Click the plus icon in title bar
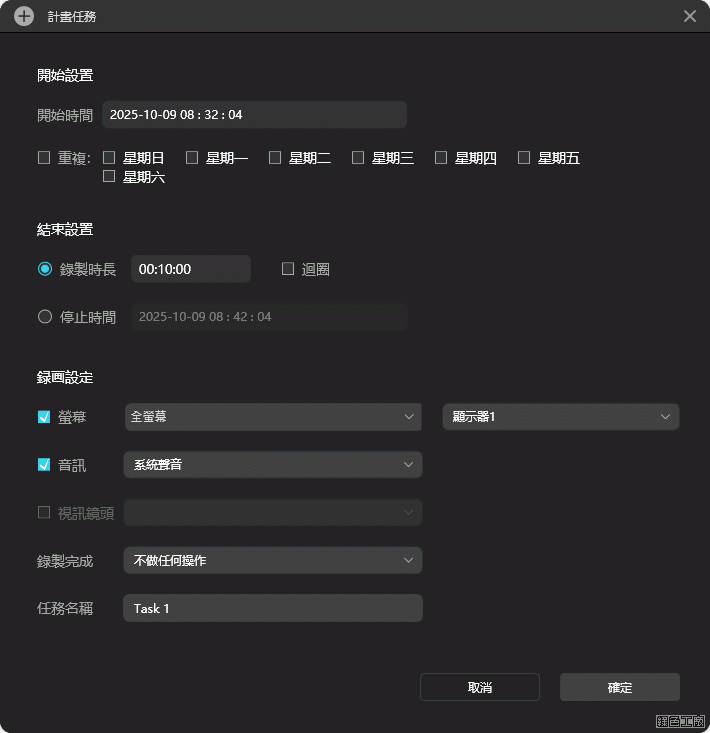The height and width of the screenshot is (733, 710). point(24,17)
